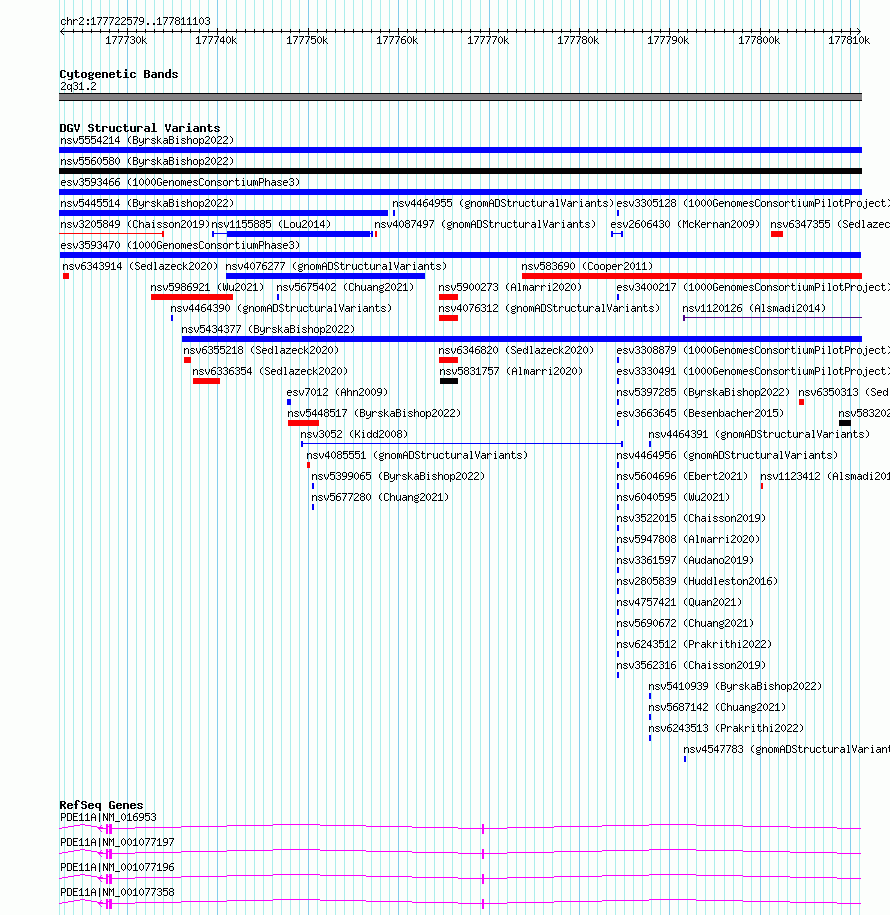Select nsv1155885 (Lou2014) variant label
The height and width of the screenshot is (915, 890).
pos(271,225)
